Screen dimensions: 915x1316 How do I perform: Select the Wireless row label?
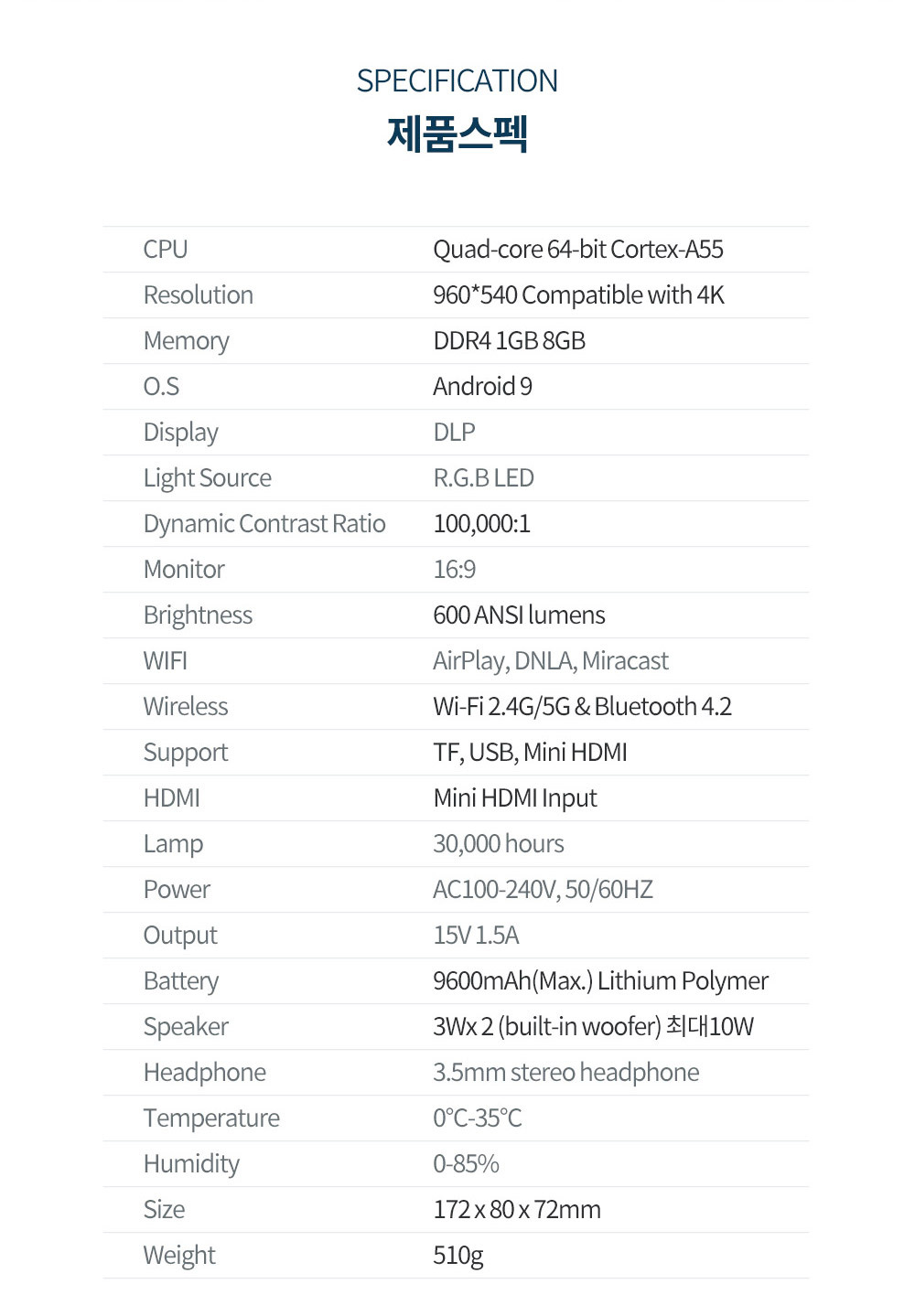(x=185, y=707)
